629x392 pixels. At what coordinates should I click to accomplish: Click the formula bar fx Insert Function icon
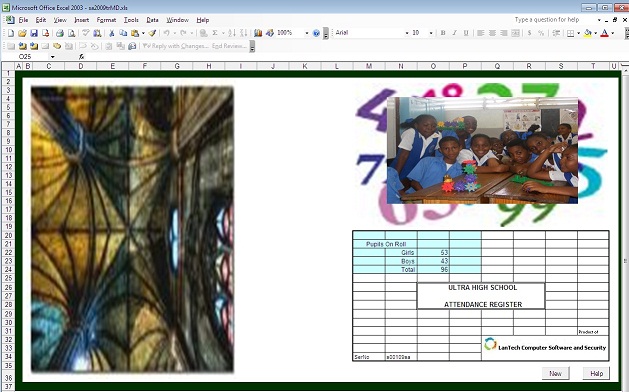pos(81,57)
